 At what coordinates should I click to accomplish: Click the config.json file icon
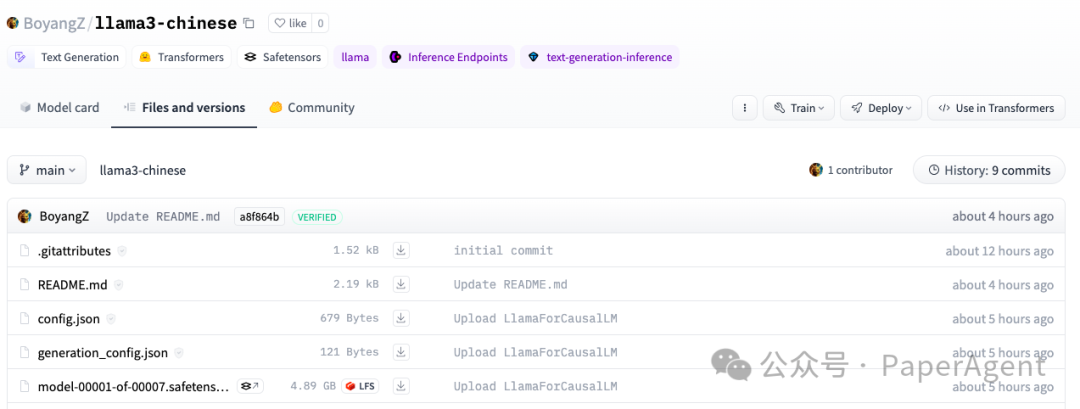[x=25, y=319]
